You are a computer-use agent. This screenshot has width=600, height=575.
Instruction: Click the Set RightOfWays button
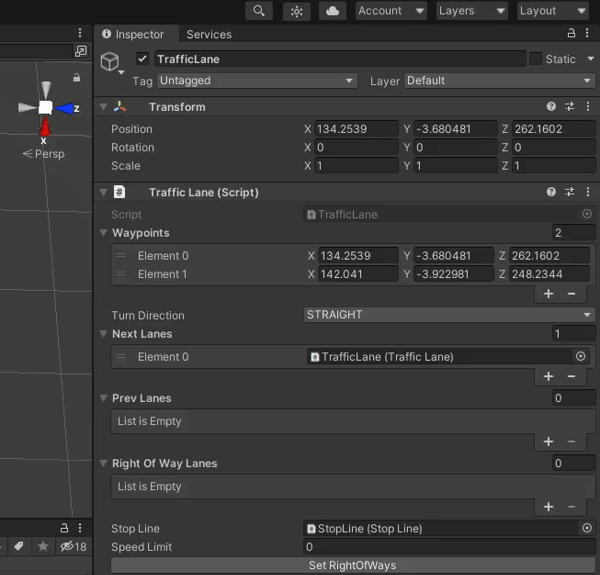pos(351,566)
